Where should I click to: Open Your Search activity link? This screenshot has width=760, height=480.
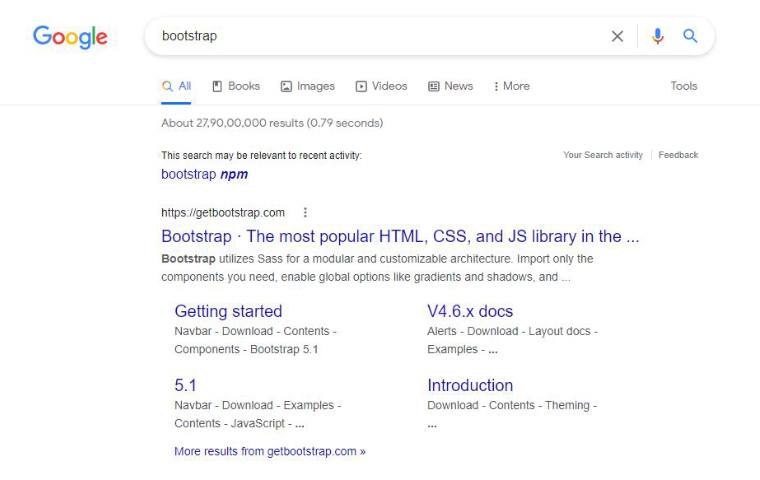(602, 155)
